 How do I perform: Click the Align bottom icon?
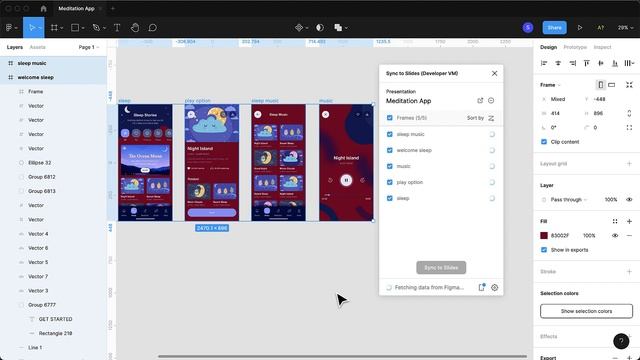click(x=615, y=63)
